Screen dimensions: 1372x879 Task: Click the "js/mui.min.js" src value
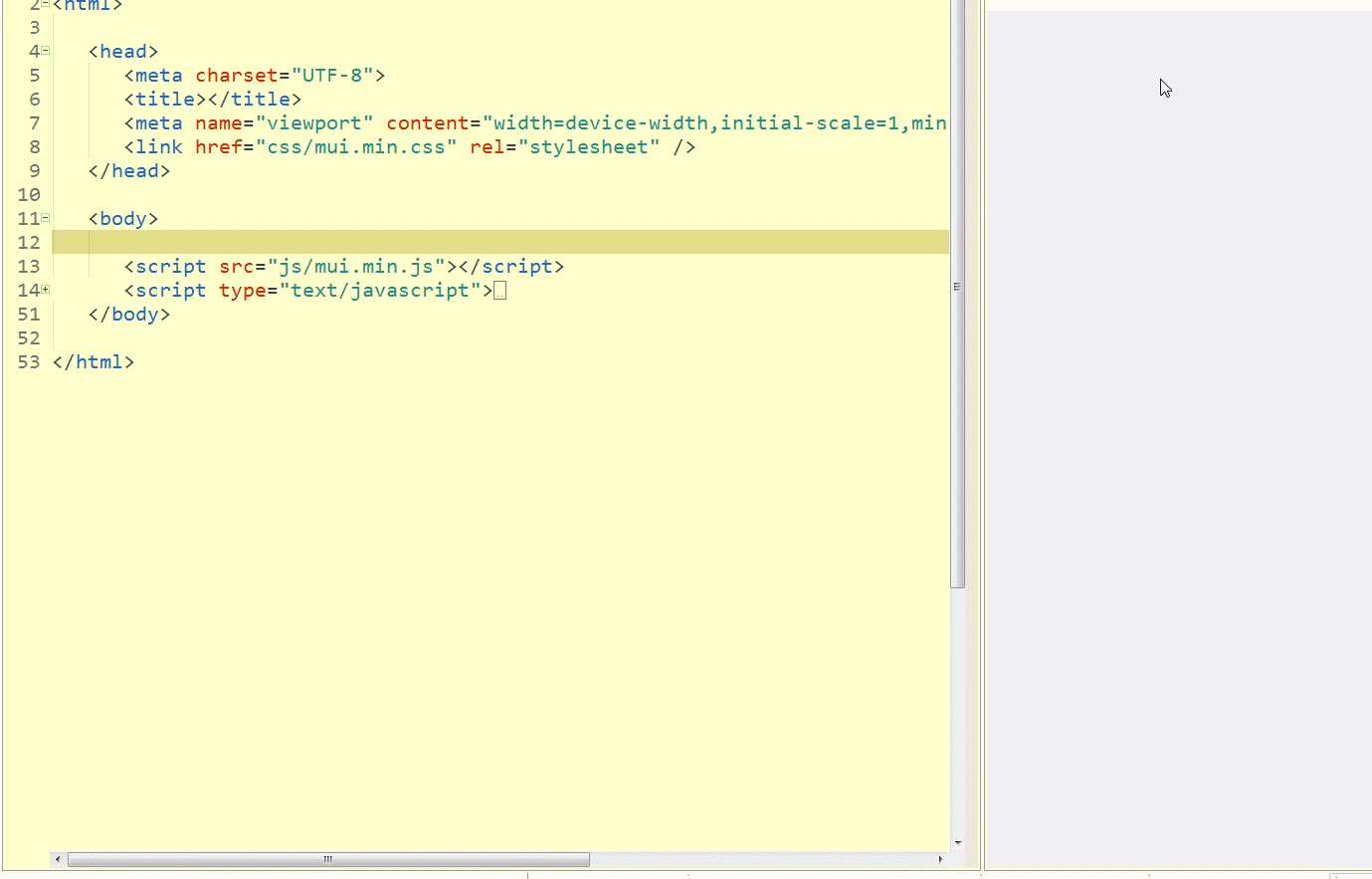point(356,267)
